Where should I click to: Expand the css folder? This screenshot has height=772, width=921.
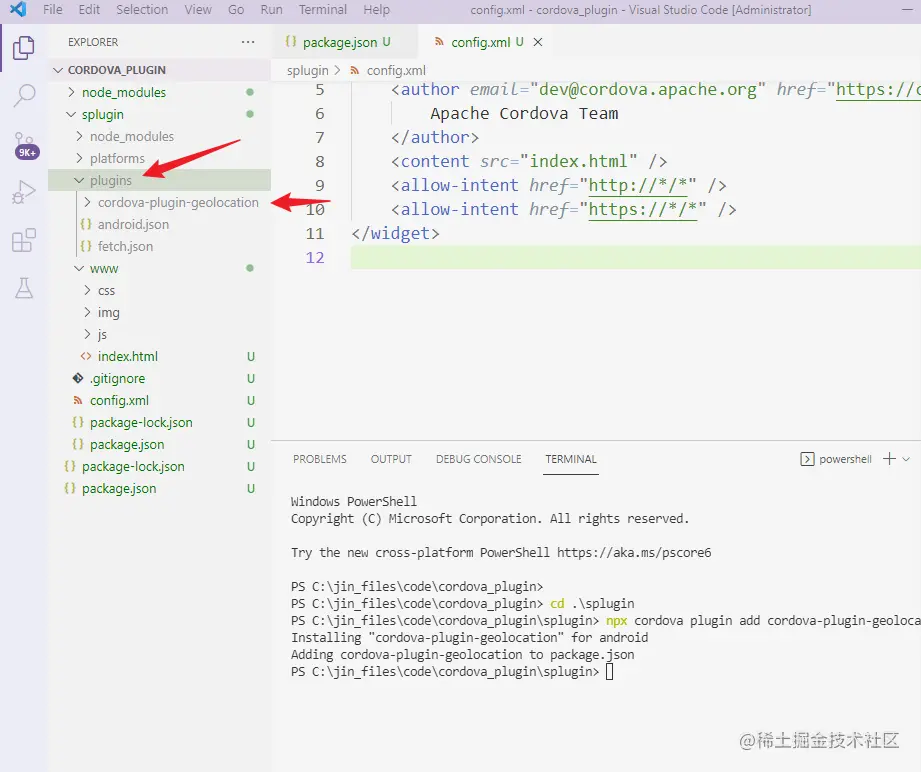[x=160, y=290]
